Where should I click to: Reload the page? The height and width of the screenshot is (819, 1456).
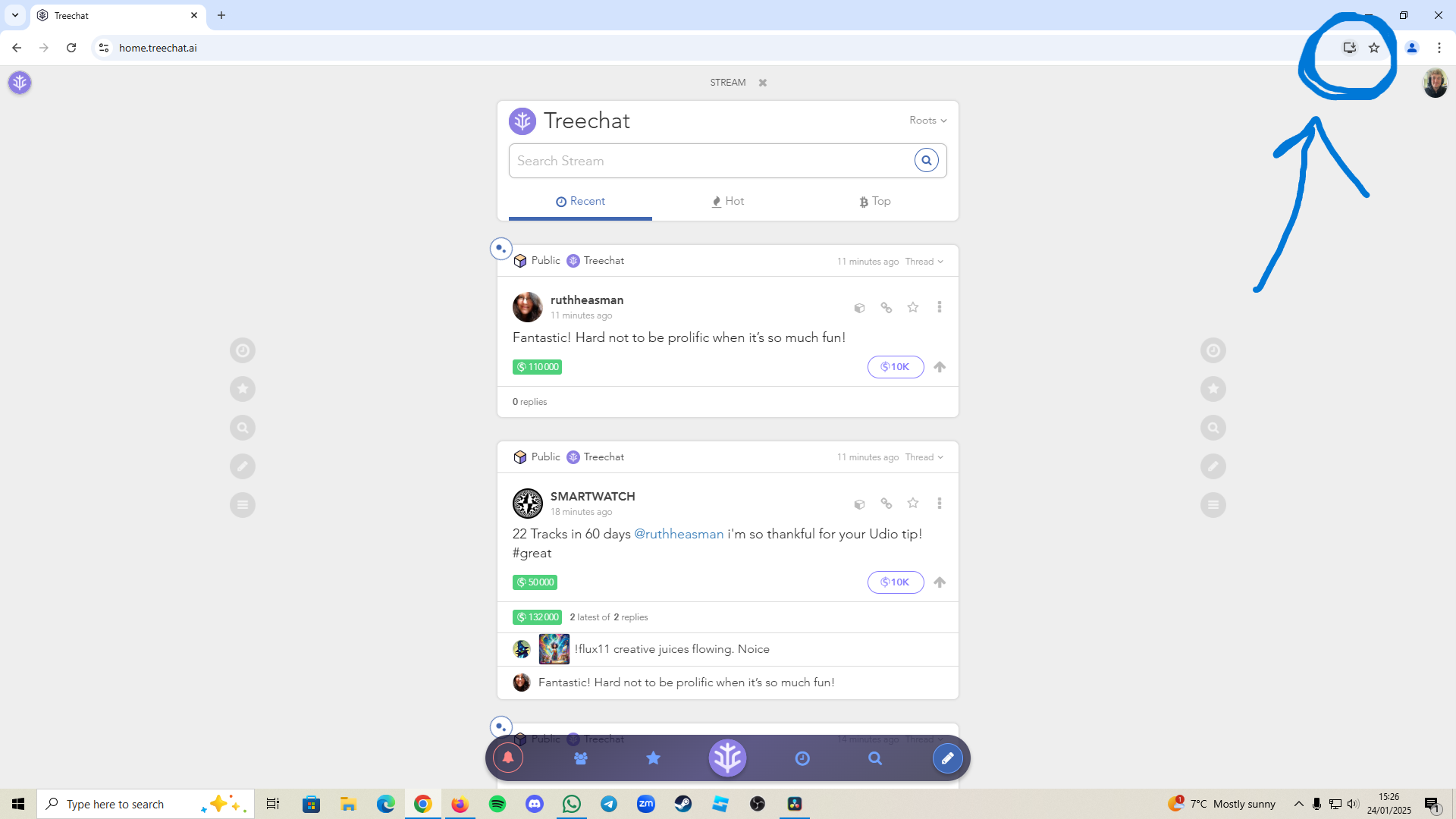71,48
